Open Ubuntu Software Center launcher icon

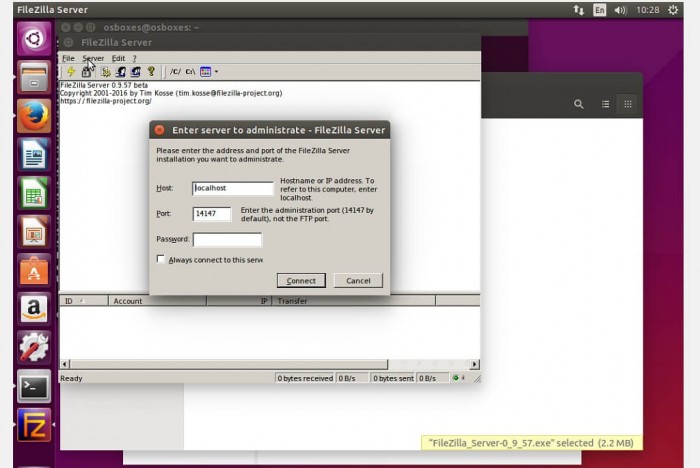(x=34, y=271)
